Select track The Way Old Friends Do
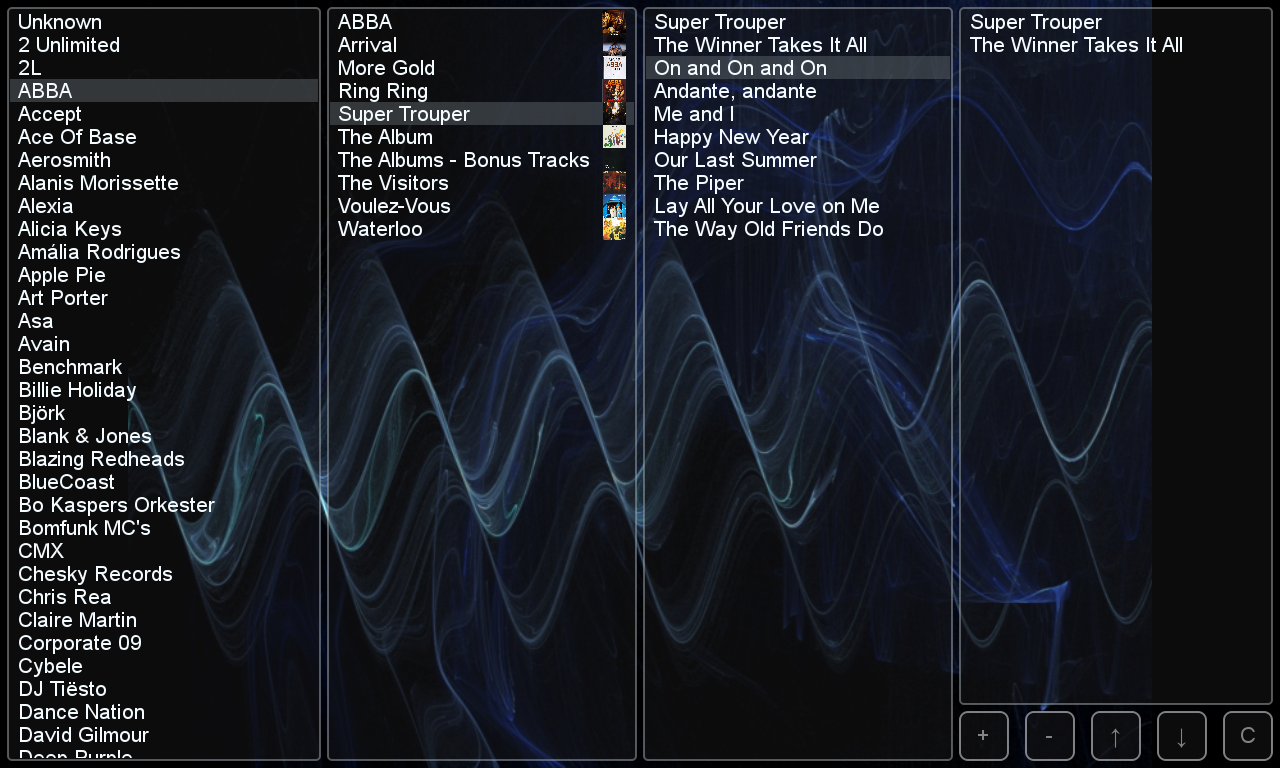The image size is (1280, 768). click(798, 229)
